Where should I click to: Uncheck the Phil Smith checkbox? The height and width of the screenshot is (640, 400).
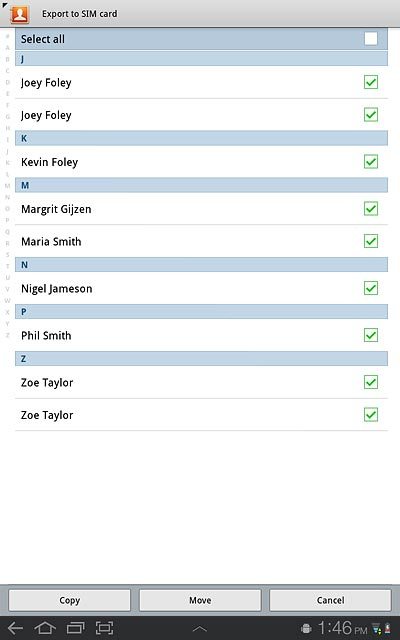pyautogui.click(x=371, y=335)
